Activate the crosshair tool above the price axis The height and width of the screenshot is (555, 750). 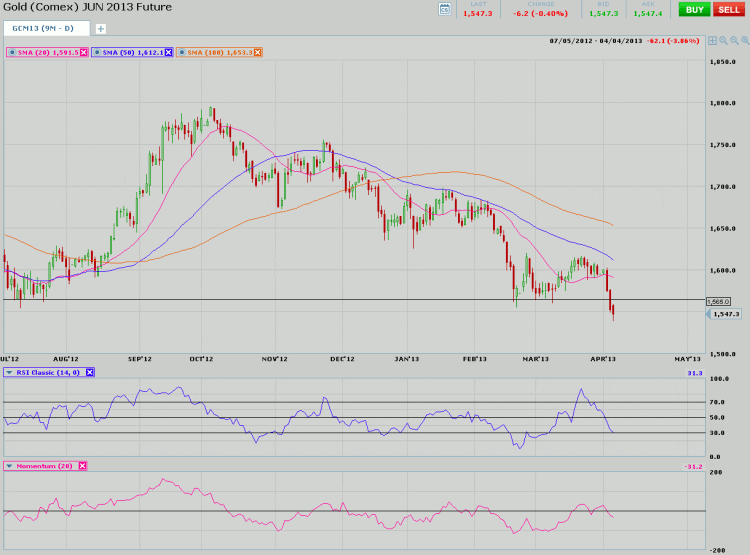point(712,41)
